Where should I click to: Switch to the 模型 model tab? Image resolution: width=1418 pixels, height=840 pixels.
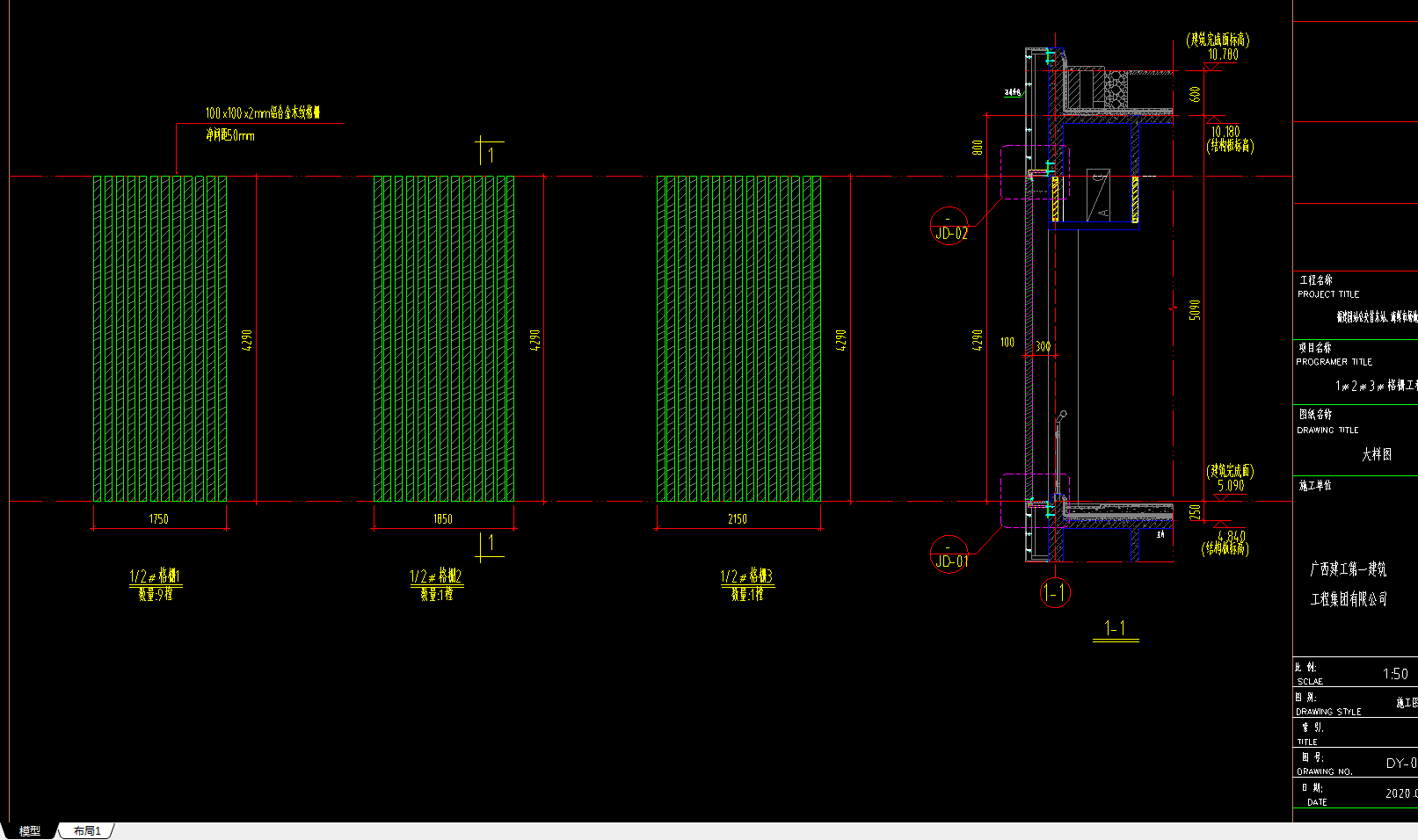point(30,831)
